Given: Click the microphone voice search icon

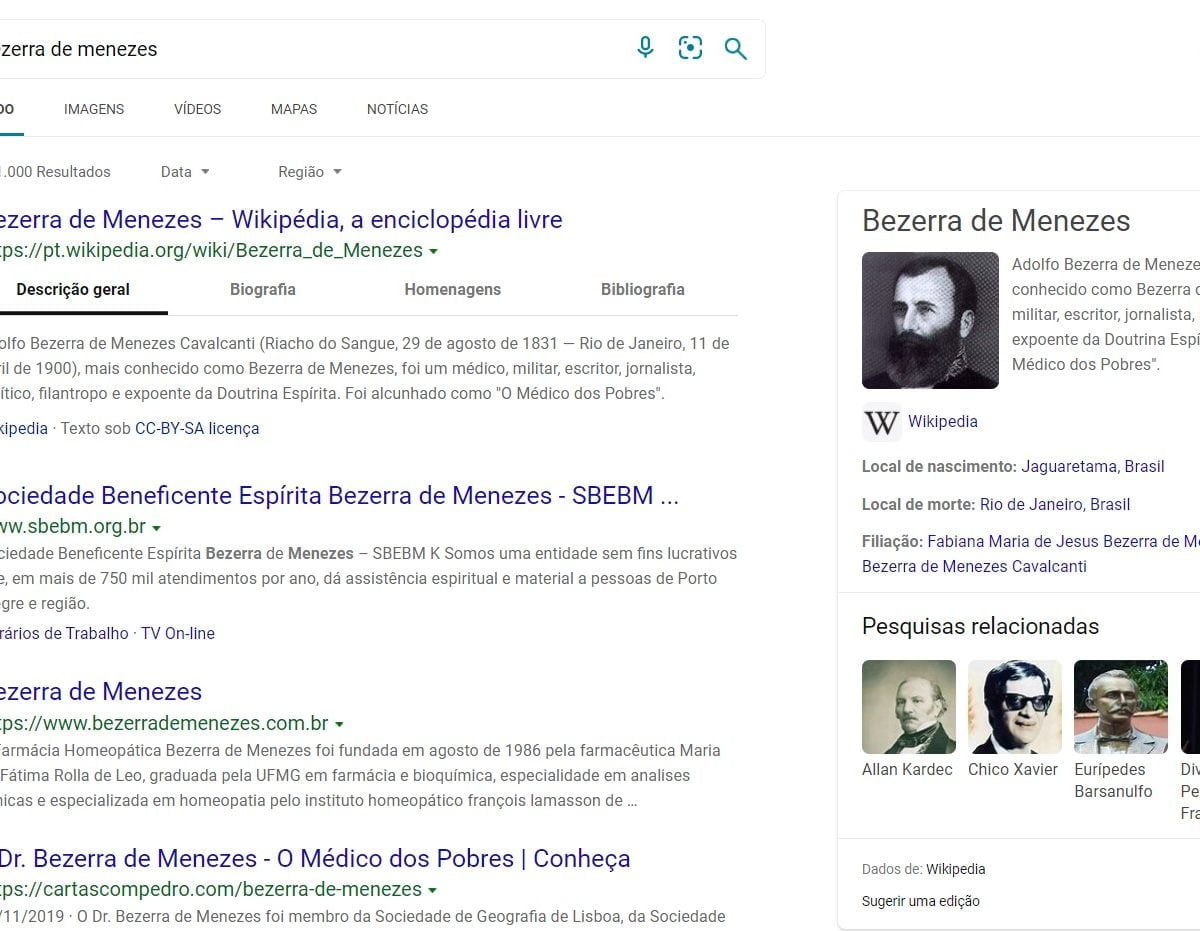Looking at the screenshot, I should click(x=646, y=48).
